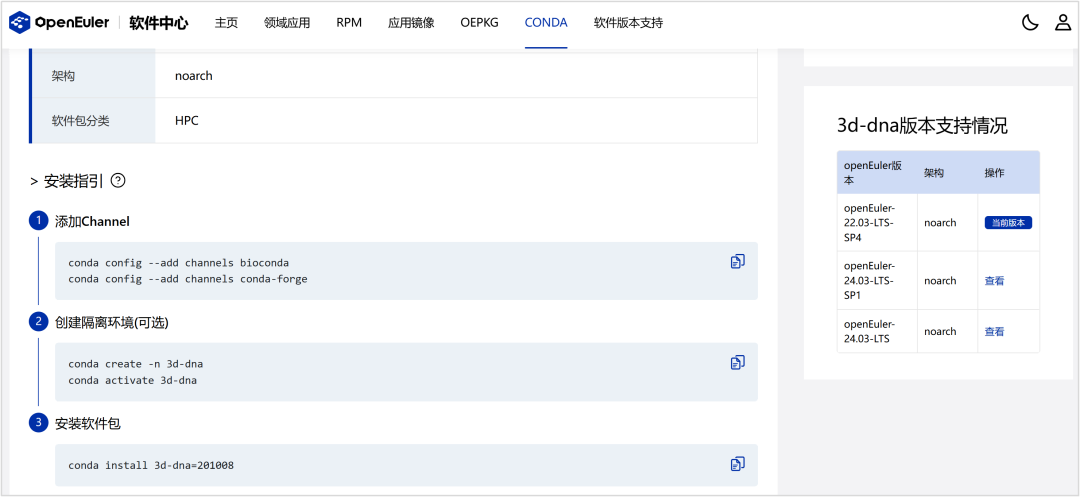Copy the conda create environment commands
1080x497 pixels.
pos(738,362)
